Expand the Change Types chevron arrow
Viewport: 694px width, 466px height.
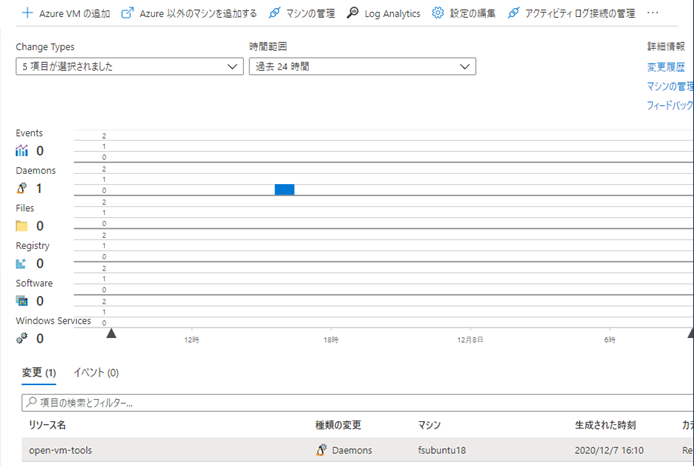[x=232, y=67]
